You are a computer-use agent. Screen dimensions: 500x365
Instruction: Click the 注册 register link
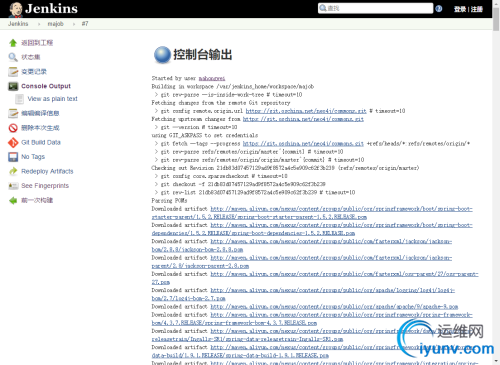point(477,9)
